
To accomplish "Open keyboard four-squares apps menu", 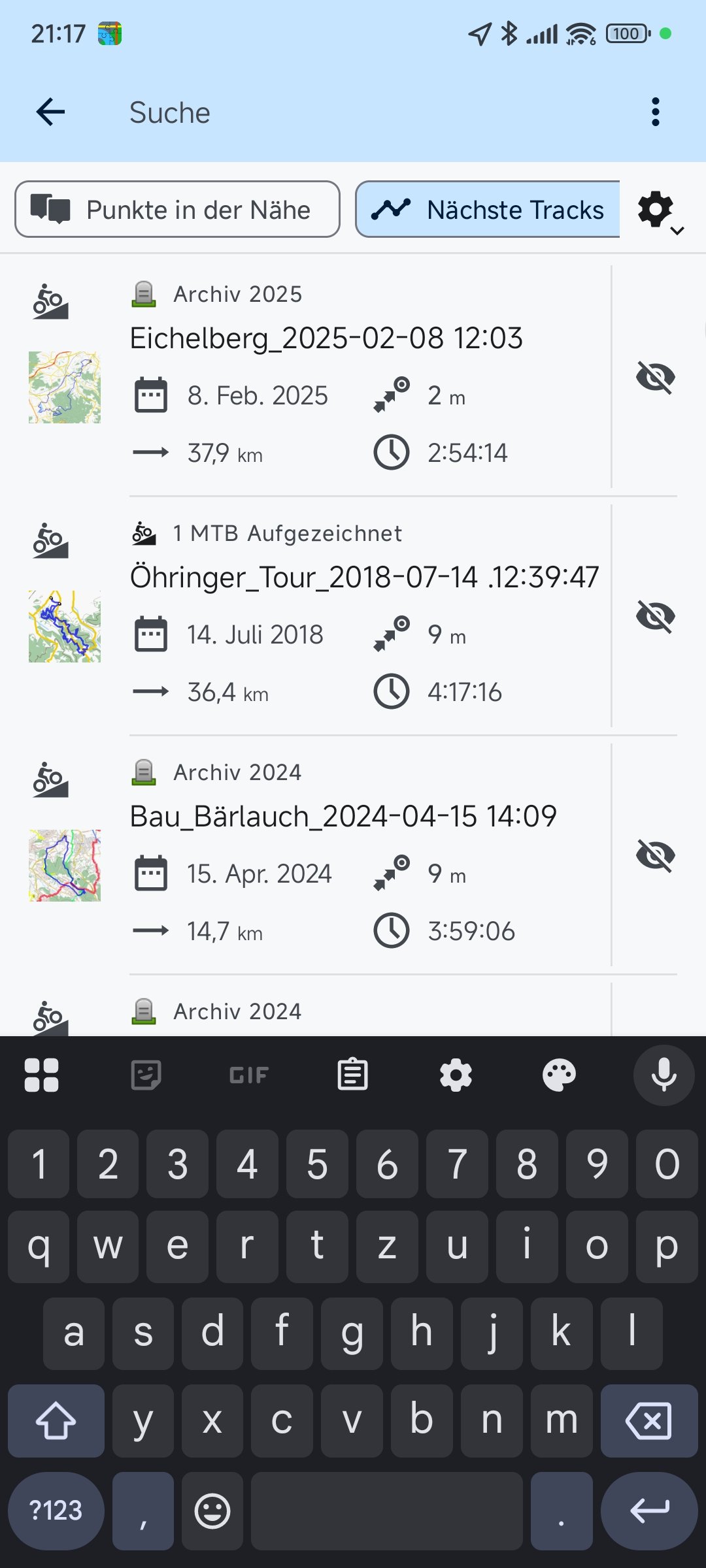I will click(x=42, y=1075).
